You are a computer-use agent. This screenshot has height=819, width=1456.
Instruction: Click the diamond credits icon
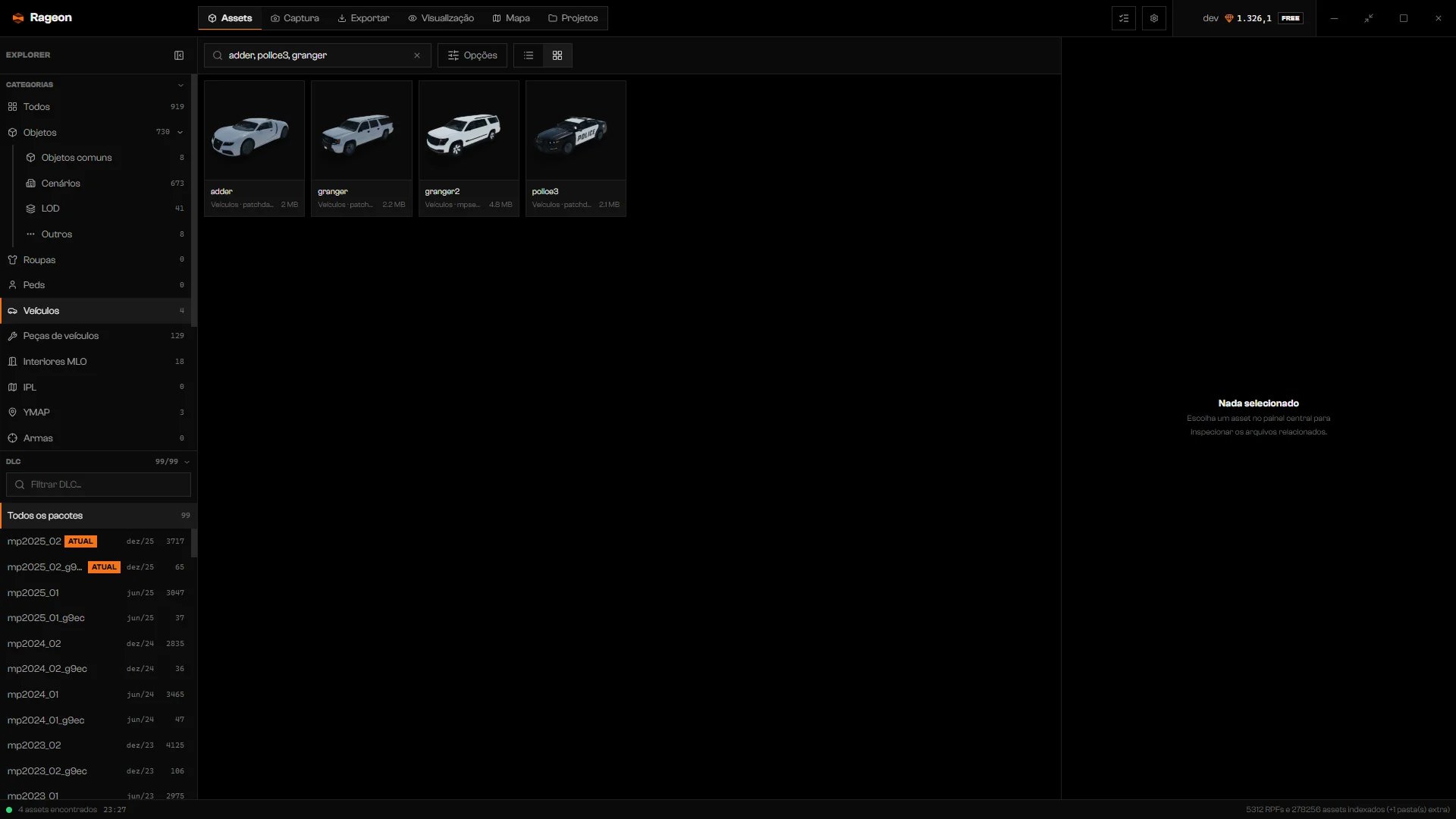(x=1229, y=18)
